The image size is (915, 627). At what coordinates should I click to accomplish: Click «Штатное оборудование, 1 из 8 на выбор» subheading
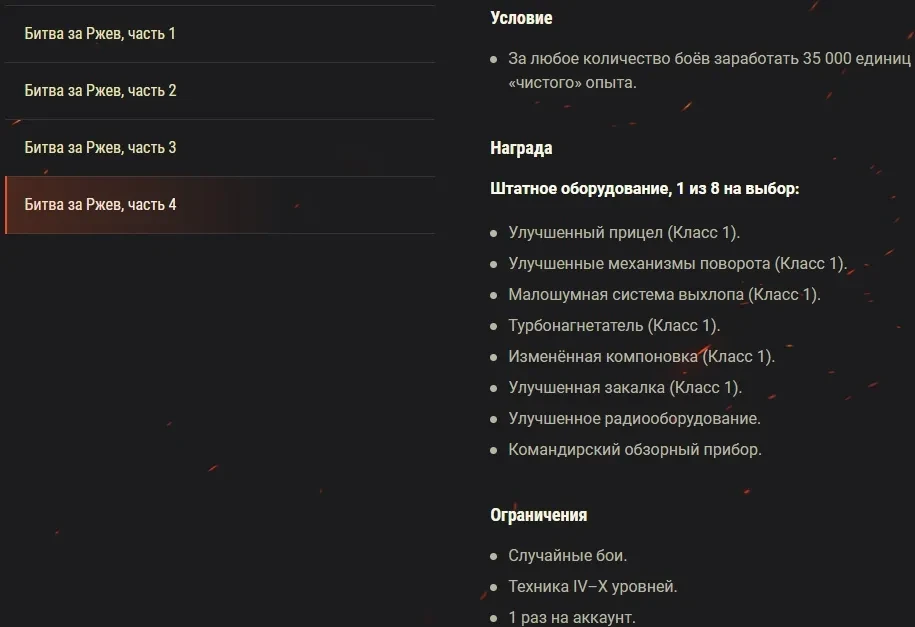click(645, 188)
